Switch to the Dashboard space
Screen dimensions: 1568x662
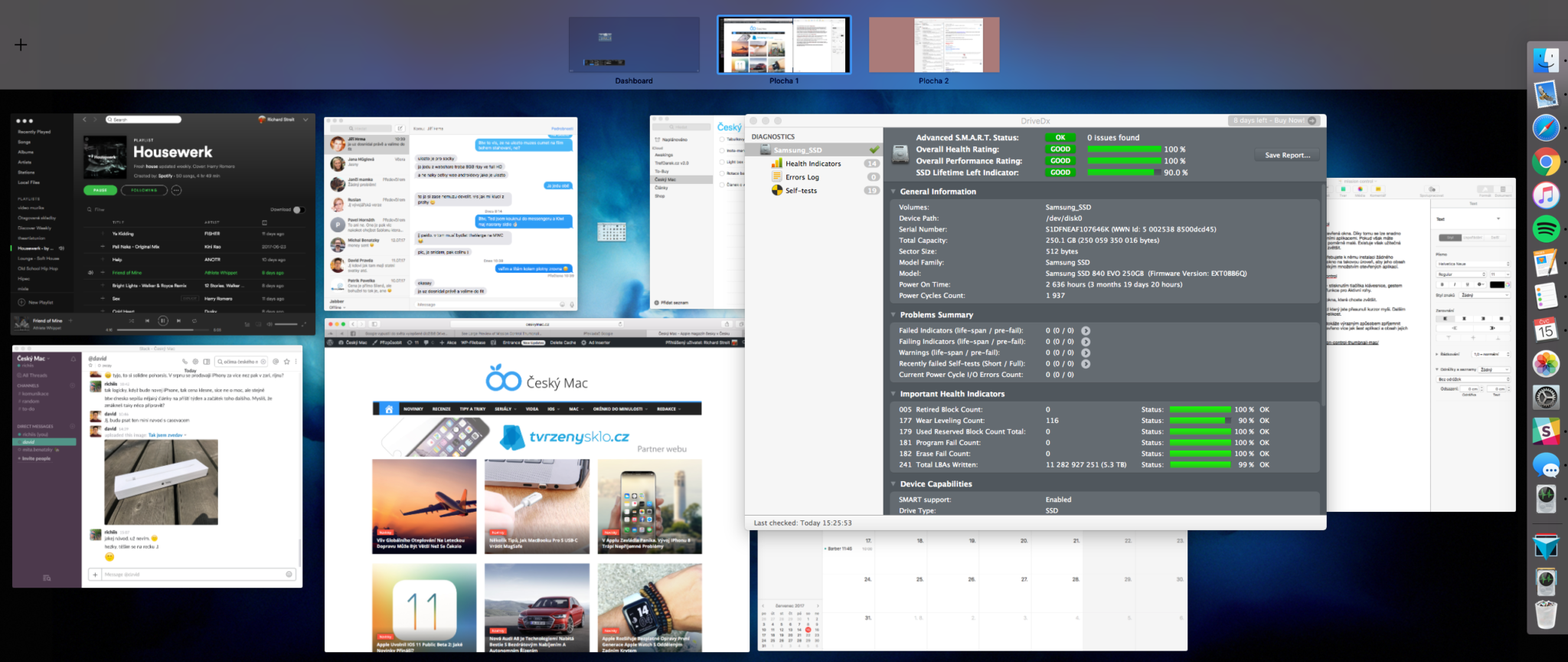(634, 46)
